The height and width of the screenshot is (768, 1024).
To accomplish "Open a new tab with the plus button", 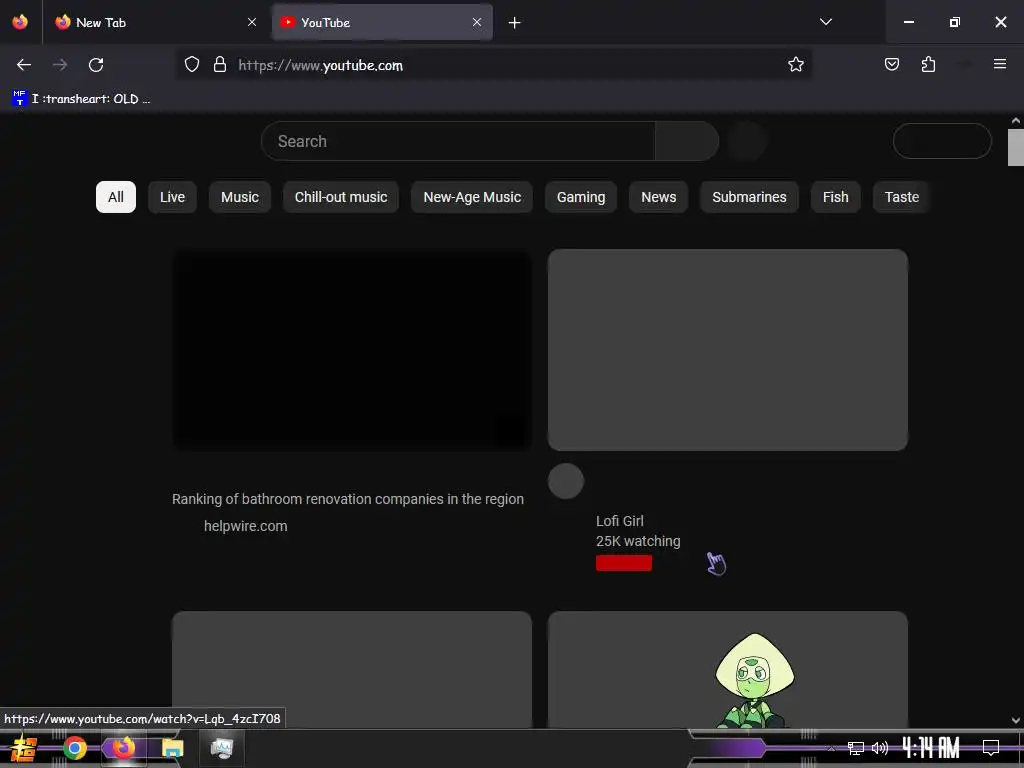I will (515, 23).
